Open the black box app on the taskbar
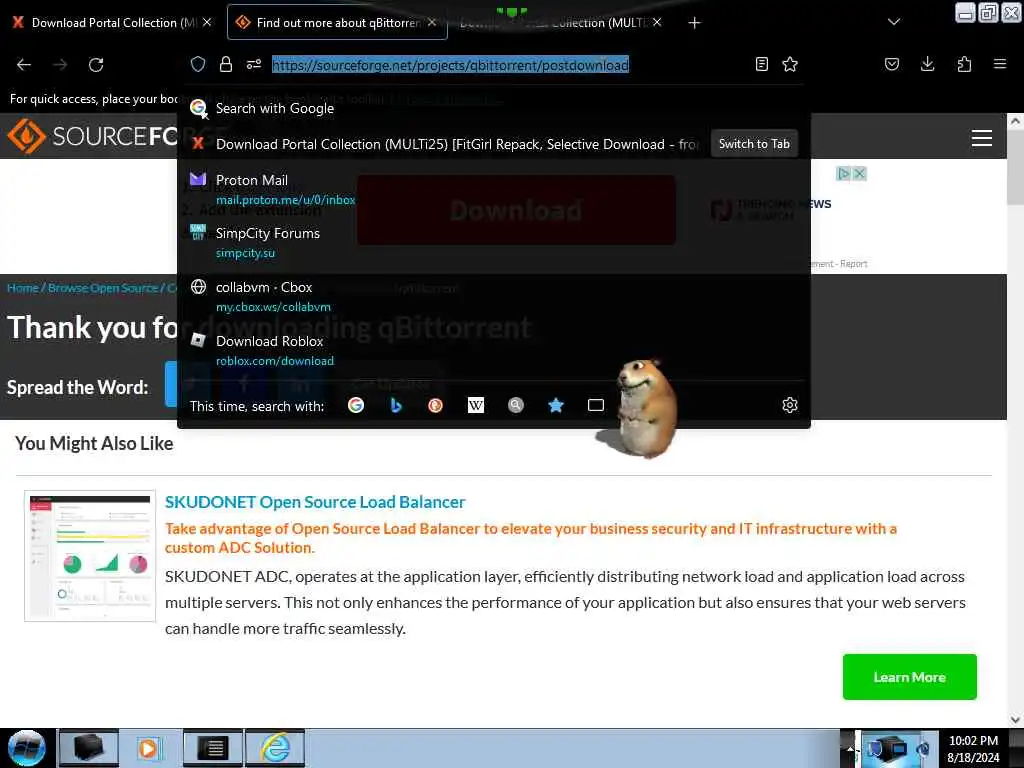The width and height of the screenshot is (1024, 768). point(88,748)
